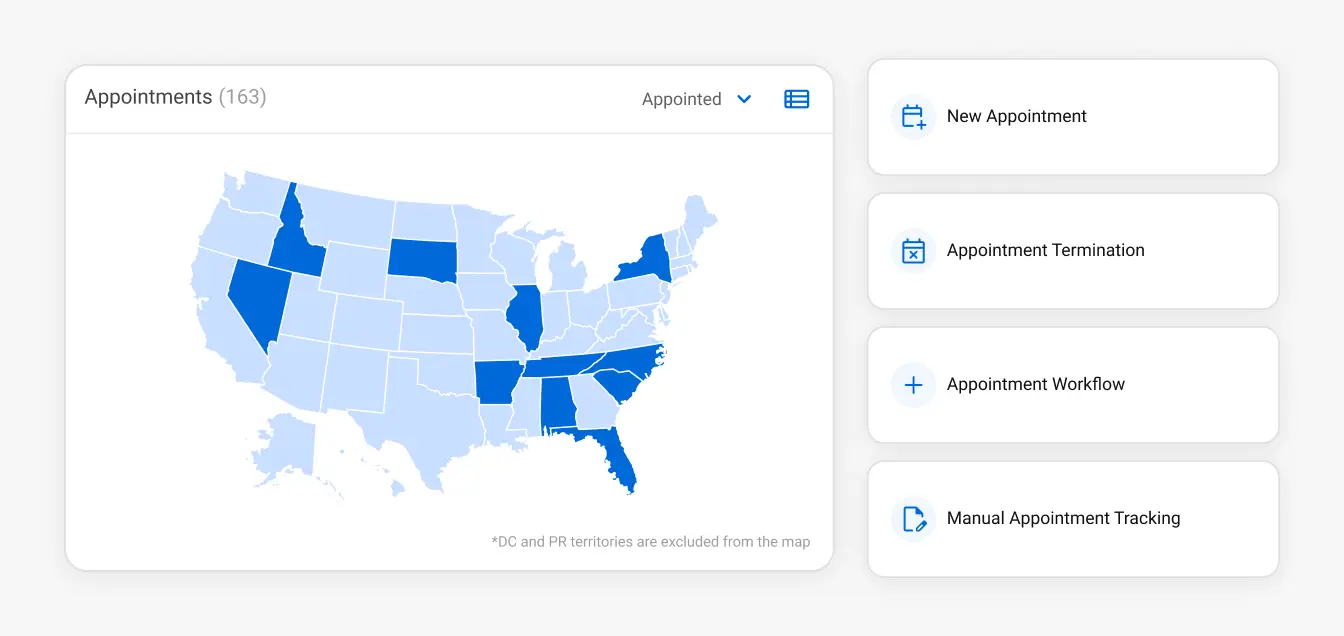The image size is (1344, 636).
Task: Open the Appointment Termination card
Action: coord(1072,251)
